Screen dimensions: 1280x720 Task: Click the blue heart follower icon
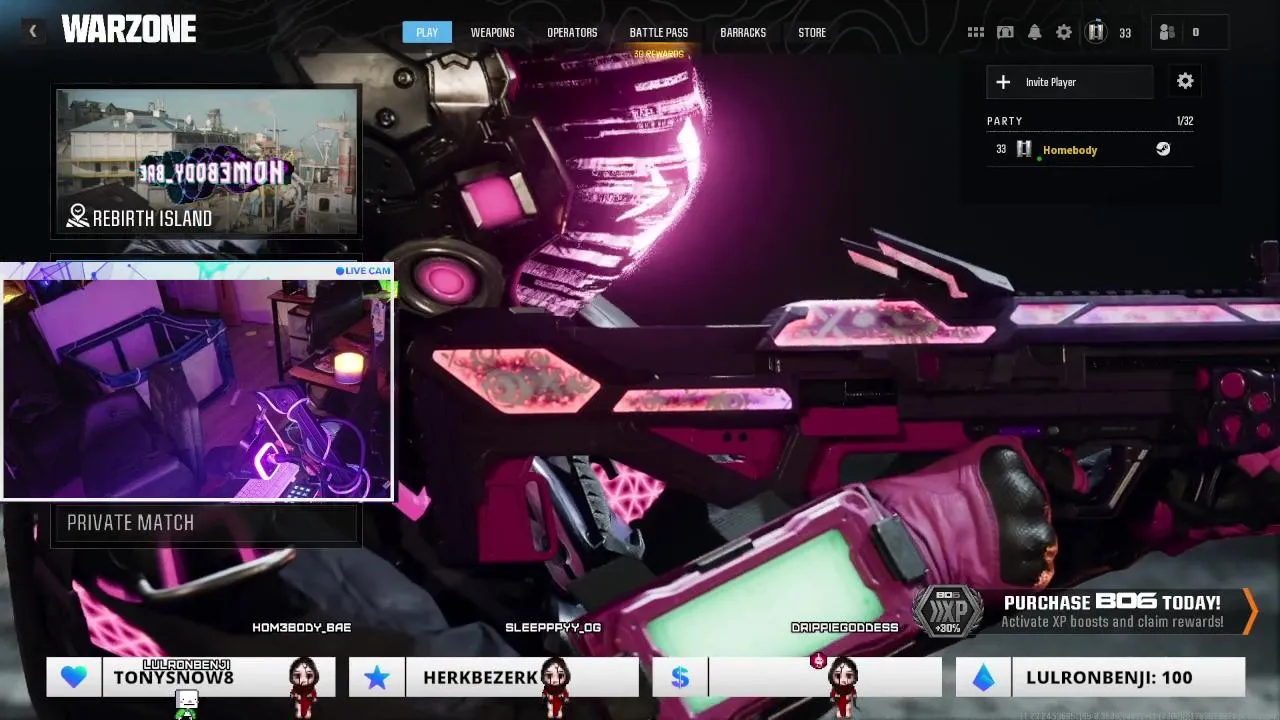[73, 677]
